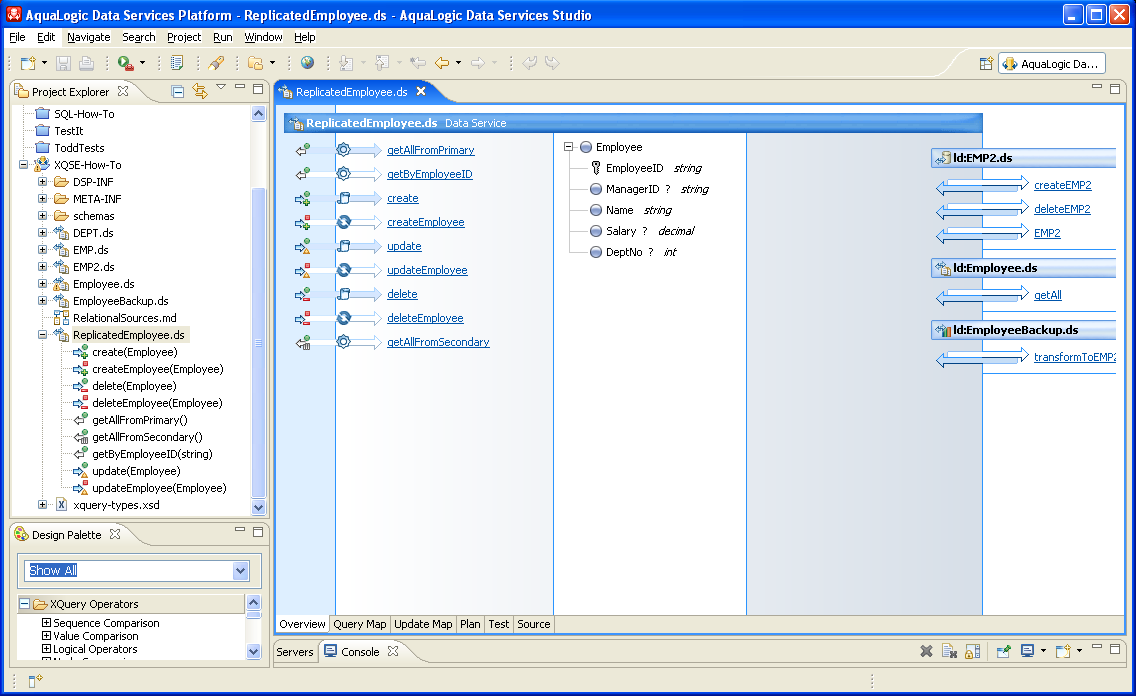Expand Sequence Comparison in the palette
This screenshot has width=1136, height=696.
[46, 623]
